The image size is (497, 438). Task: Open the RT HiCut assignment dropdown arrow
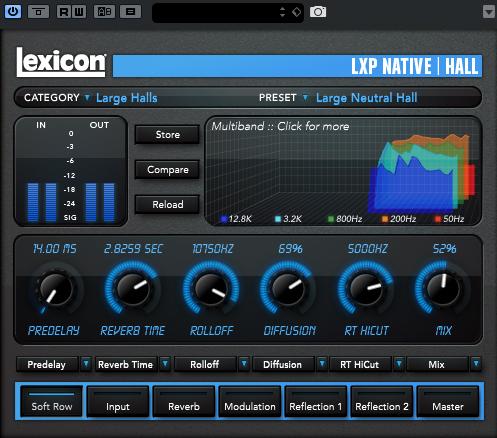click(x=399, y=364)
